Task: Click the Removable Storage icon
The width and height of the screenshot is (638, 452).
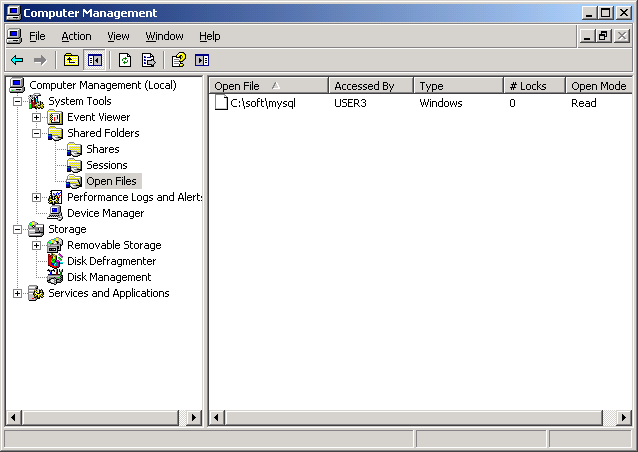Action: (55, 245)
